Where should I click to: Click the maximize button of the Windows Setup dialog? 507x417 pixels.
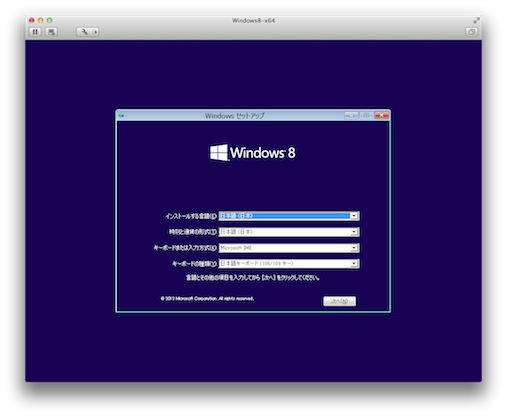pos(366,115)
